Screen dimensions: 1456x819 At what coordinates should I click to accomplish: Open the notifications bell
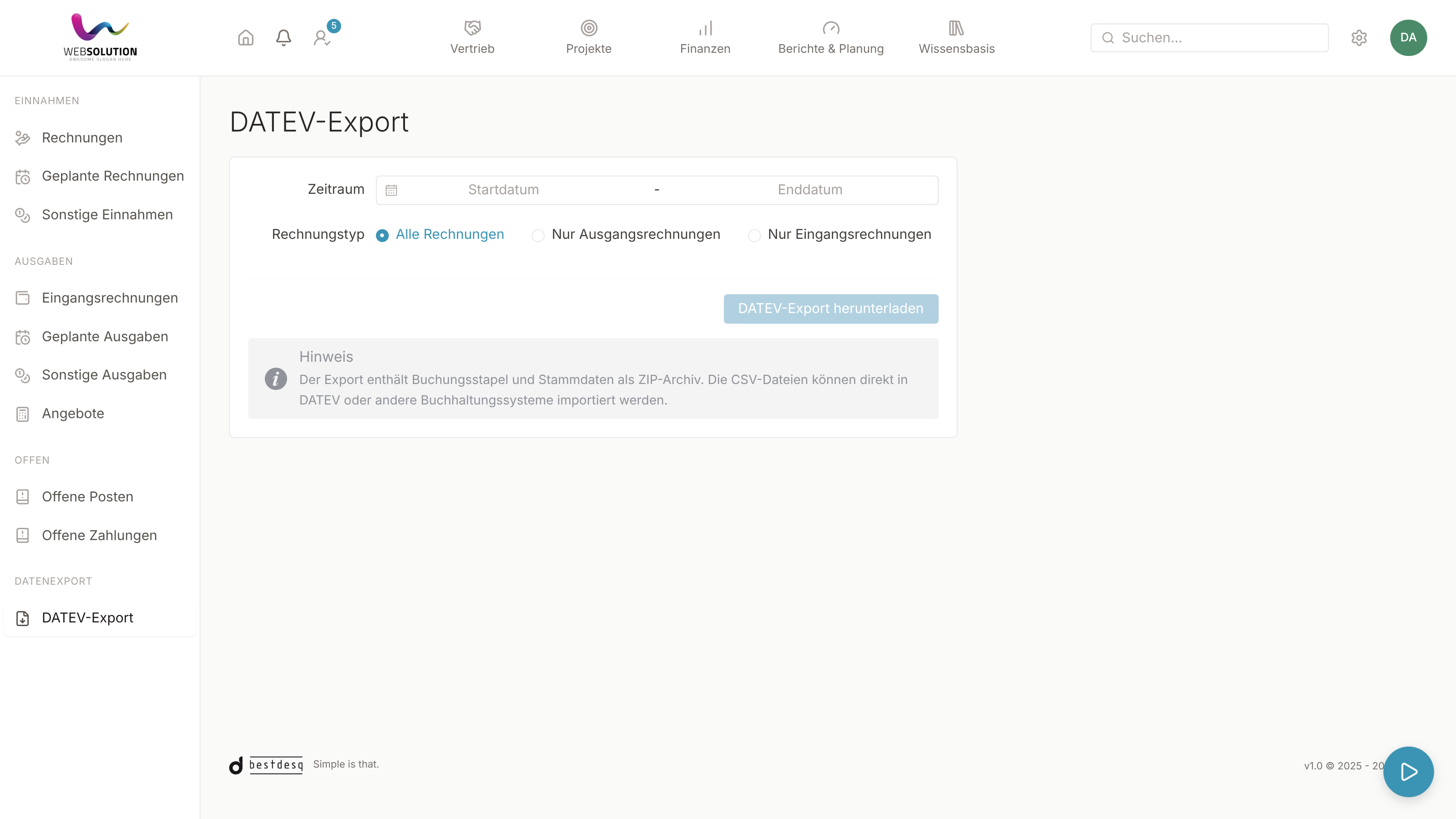(x=283, y=38)
